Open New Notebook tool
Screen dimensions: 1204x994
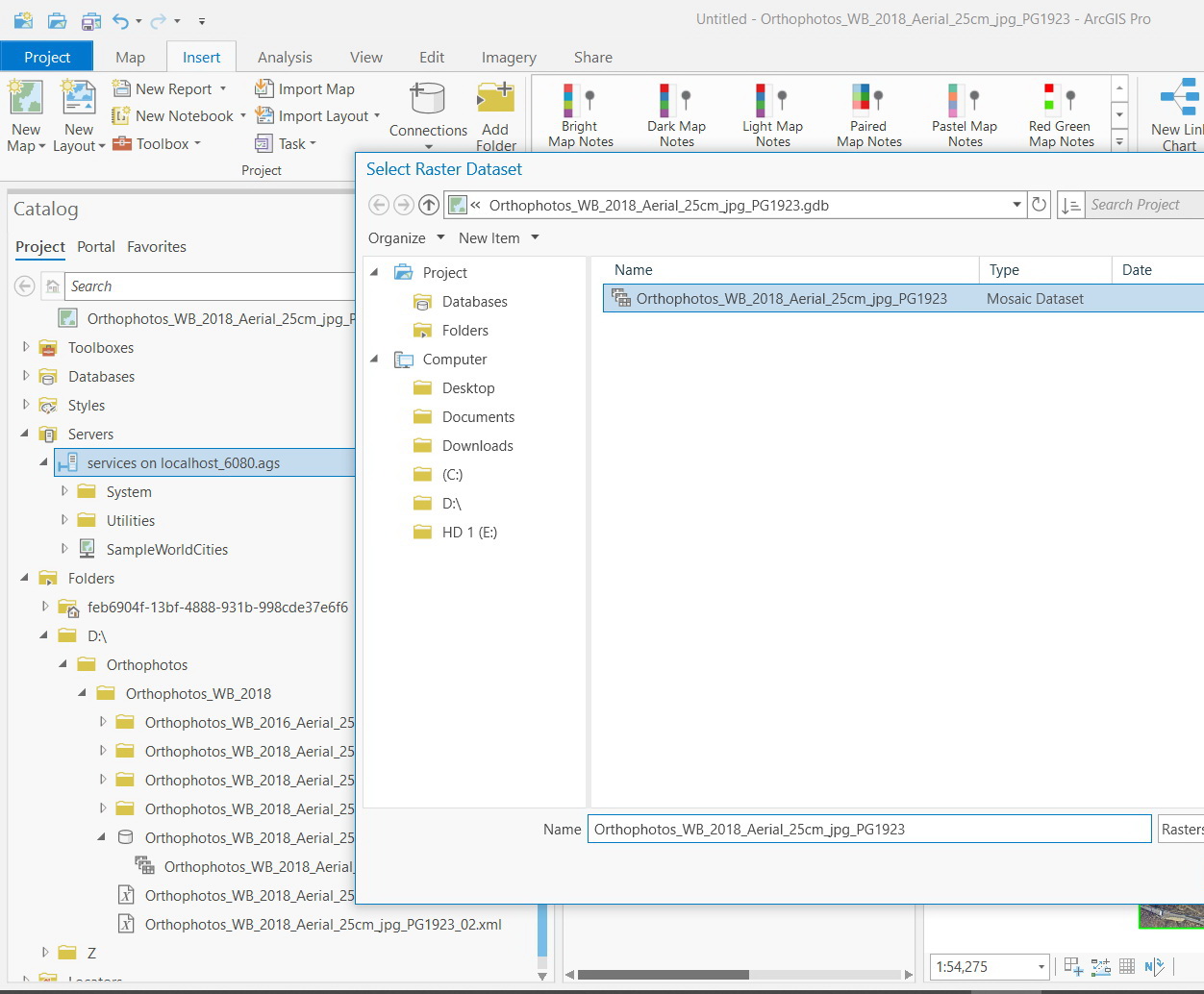(x=179, y=115)
